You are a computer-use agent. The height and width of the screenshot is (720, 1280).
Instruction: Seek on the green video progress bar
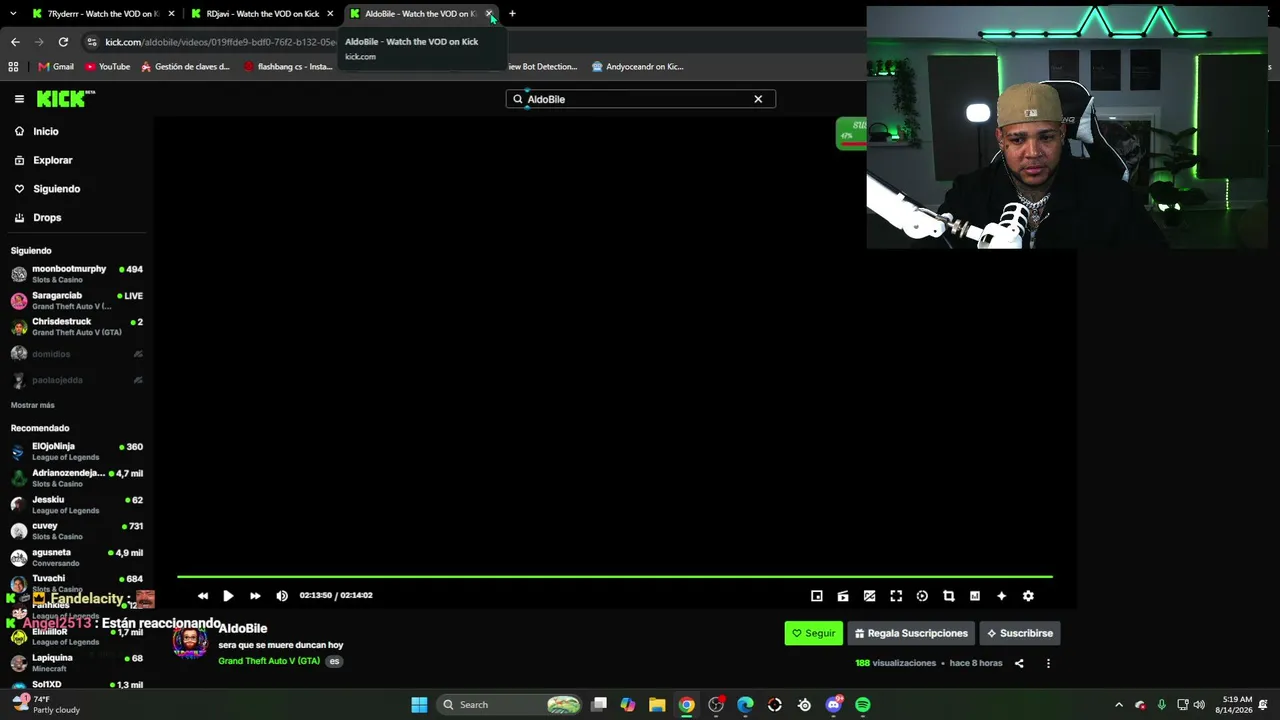coord(615,576)
